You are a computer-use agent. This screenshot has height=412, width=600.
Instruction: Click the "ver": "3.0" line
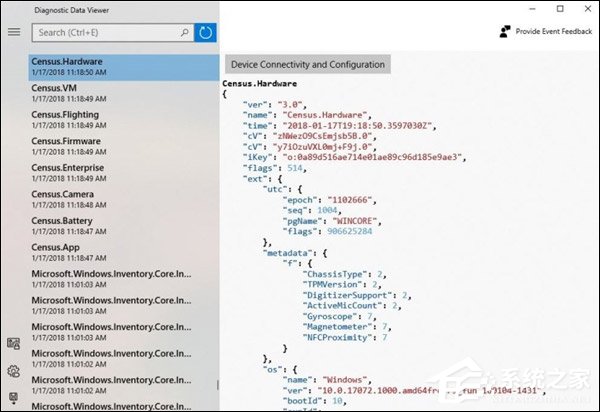coord(274,104)
